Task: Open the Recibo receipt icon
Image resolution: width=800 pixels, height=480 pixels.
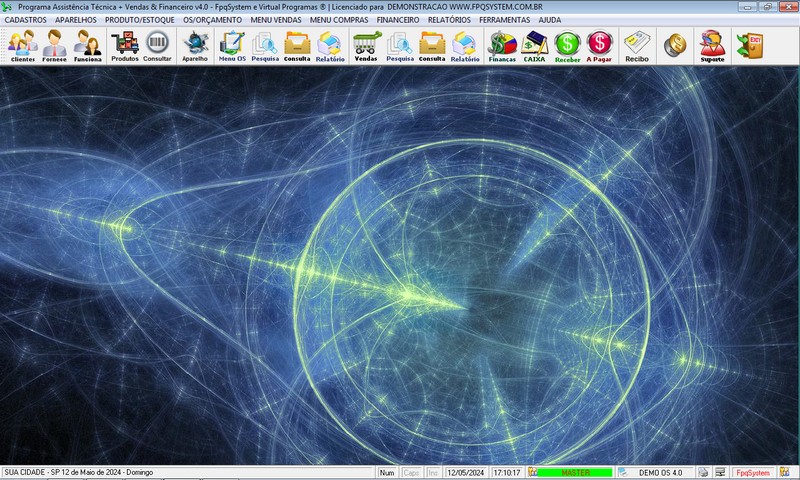Action: click(x=637, y=46)
